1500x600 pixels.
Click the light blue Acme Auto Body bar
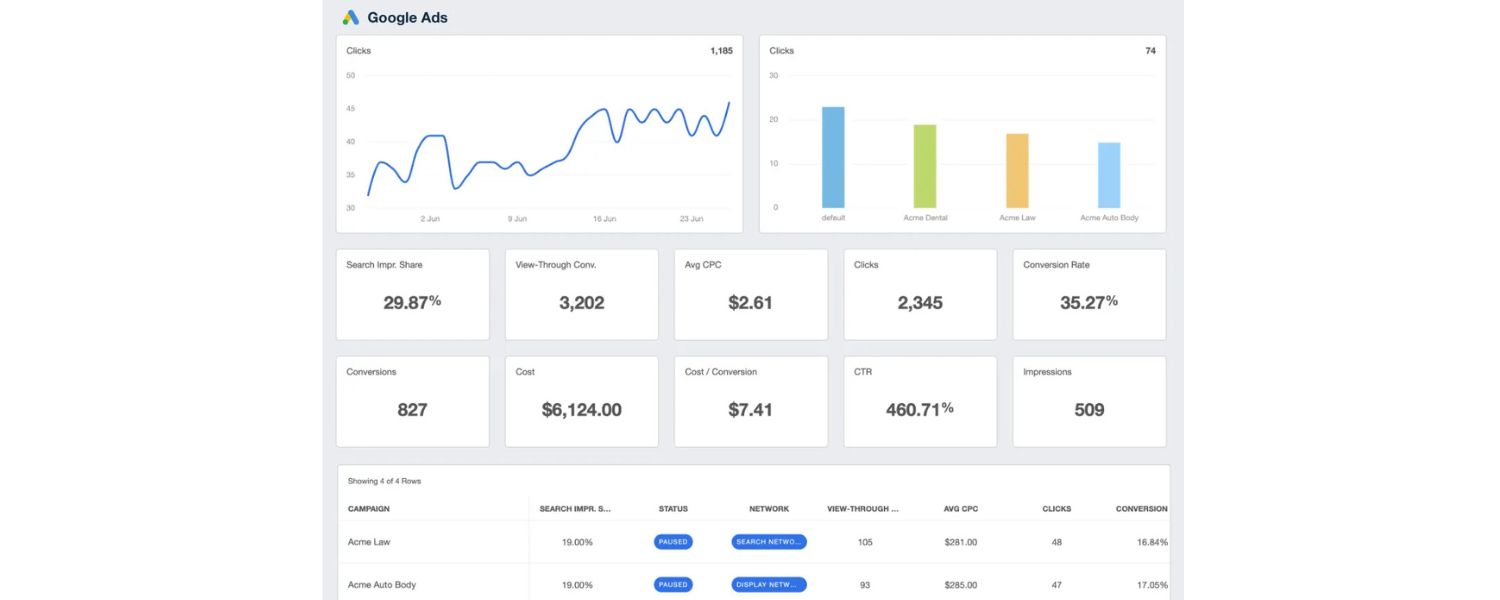[1109, 175]
